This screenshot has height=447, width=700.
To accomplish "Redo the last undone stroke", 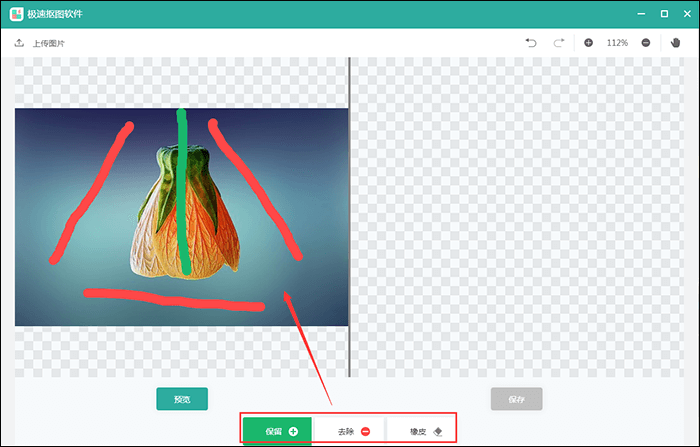I will coord(559,43).
